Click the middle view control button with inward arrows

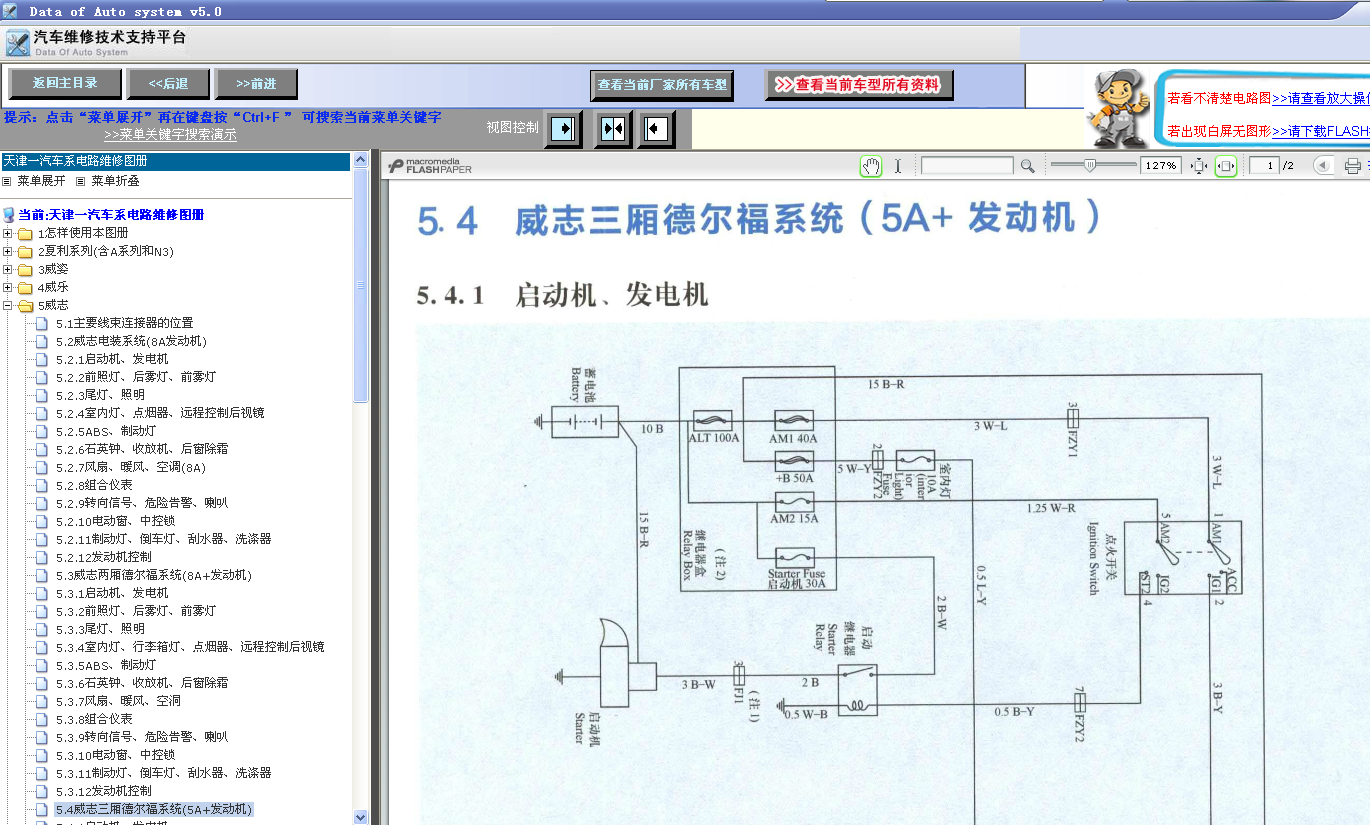pos(612,129)
